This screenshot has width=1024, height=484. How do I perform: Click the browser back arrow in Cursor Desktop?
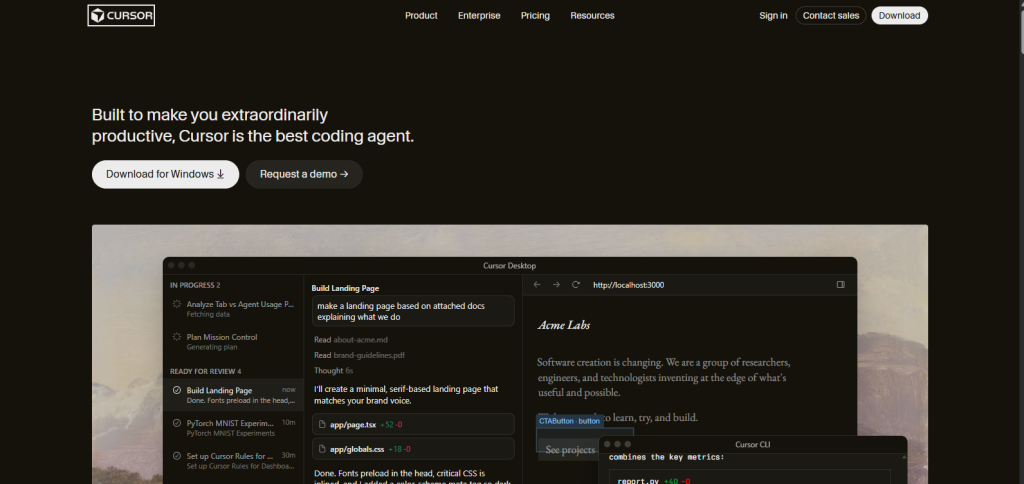537,285
